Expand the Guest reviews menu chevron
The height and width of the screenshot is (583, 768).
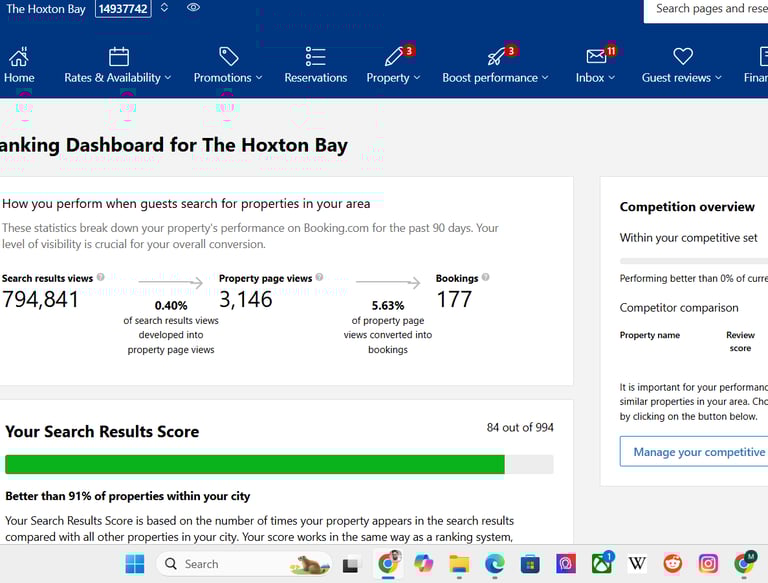click(718, 78)
